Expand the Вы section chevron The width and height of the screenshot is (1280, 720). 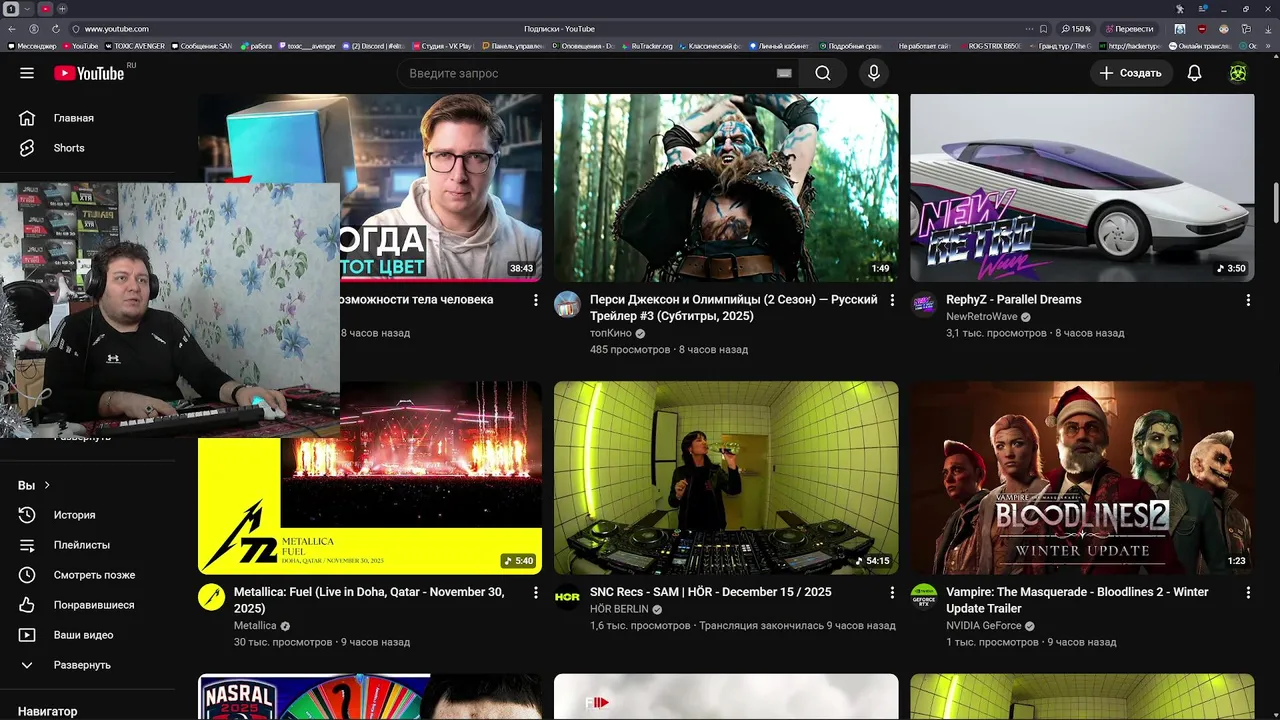click(46, 485)
